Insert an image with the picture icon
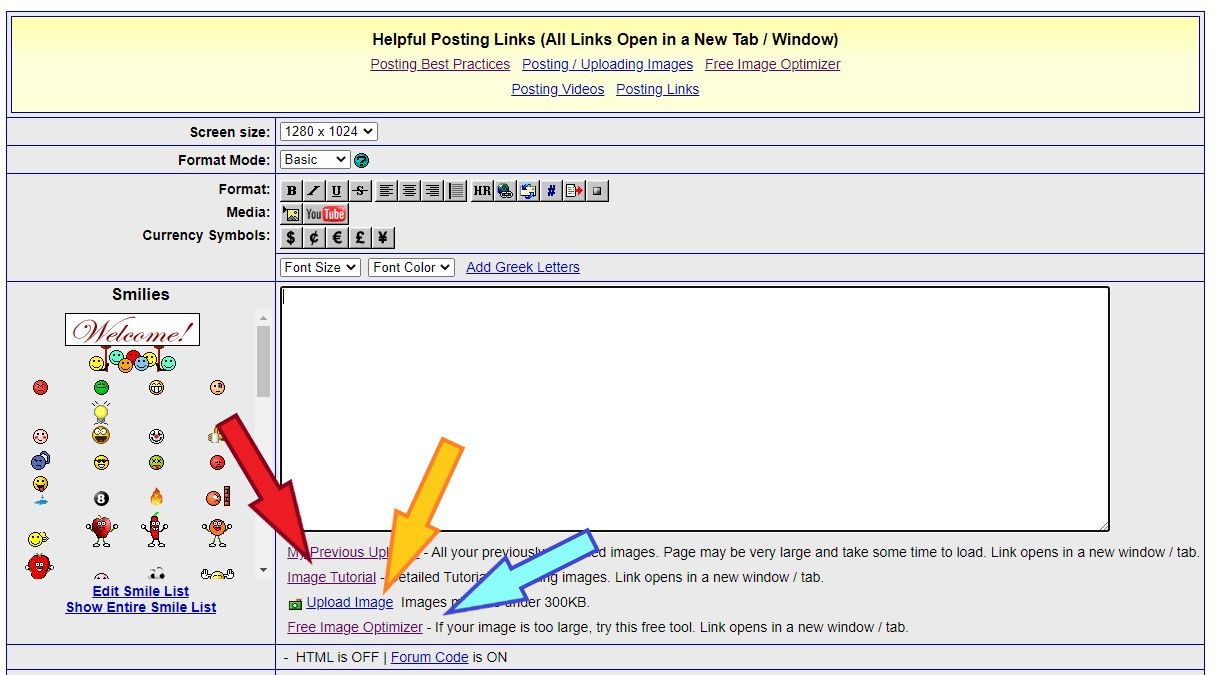1223x675 pixels. tap(291, 213)
